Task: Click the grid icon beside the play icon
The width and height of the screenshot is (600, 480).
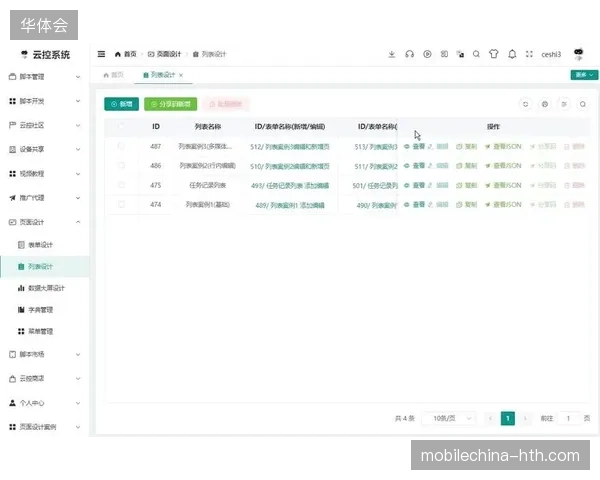Action: (444, 54)
